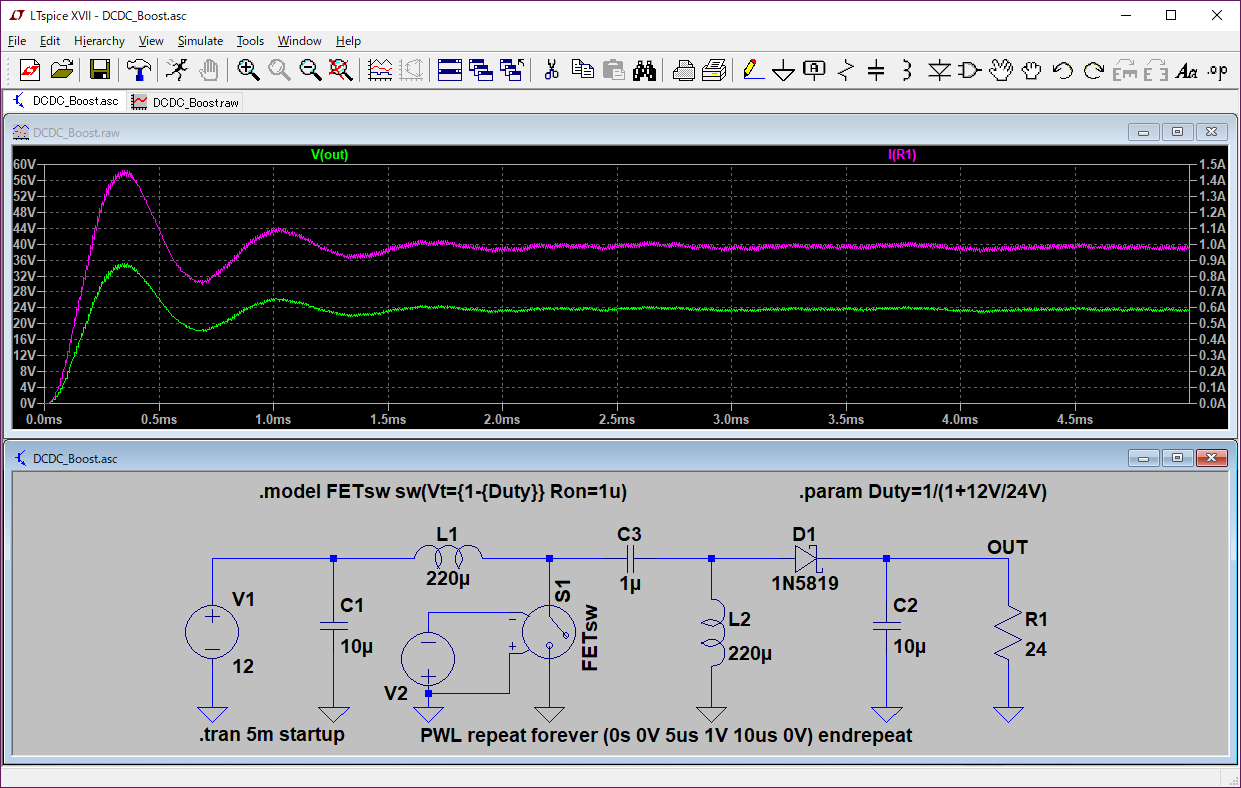Click the Zoom In magnifier icon
The width and height of the screenshot is (1241, 788).
[248, 70]
